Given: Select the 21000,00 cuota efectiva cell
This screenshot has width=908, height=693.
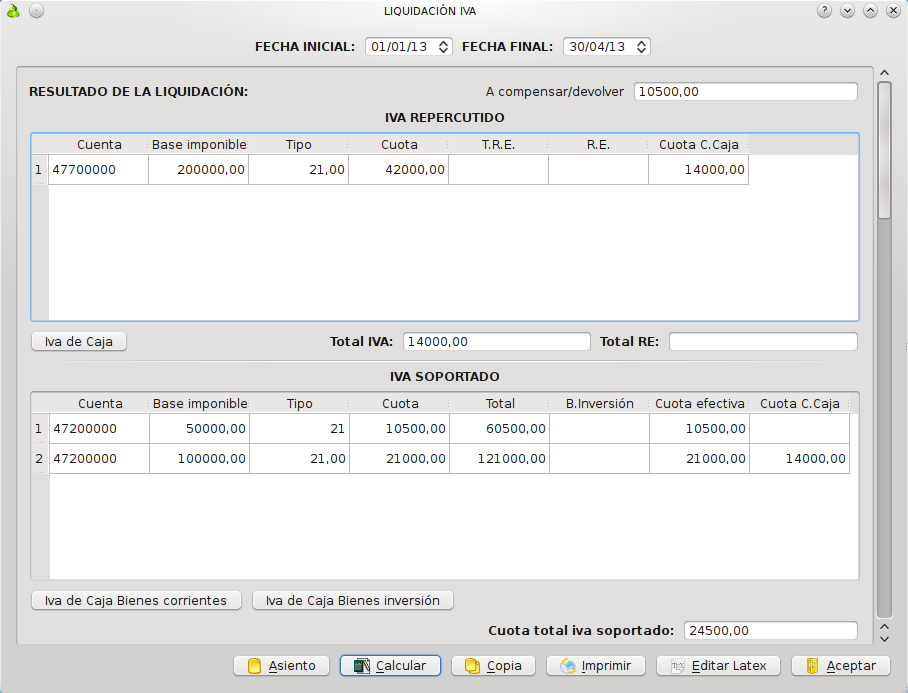Looking at the screenshot, I should click(x=700, y=459).
